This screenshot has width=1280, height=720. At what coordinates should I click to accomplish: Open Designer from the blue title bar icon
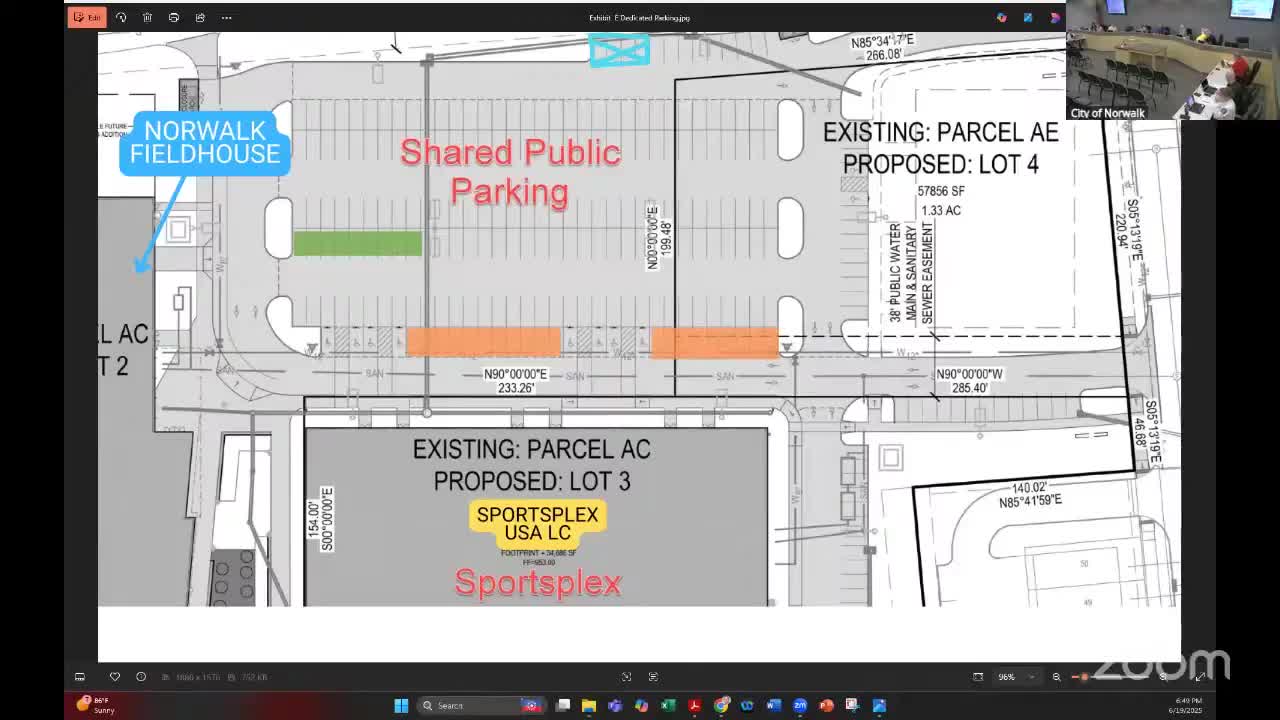point(1028,17)
